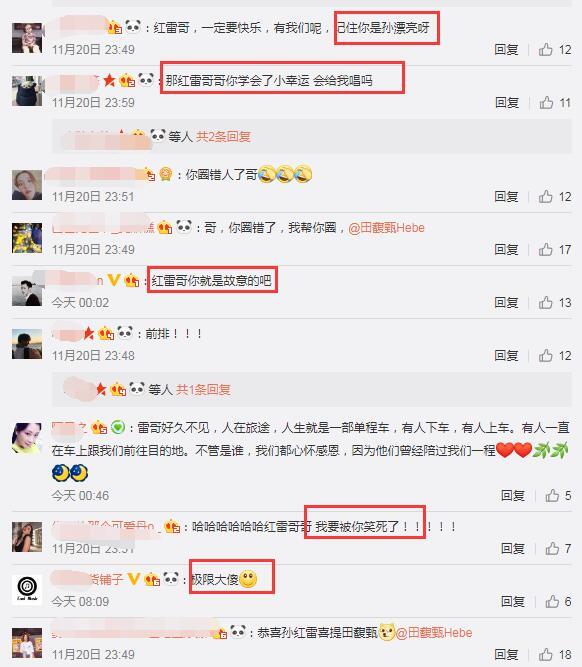Like the long 雷哥好久不见 comment

point(552,495)
